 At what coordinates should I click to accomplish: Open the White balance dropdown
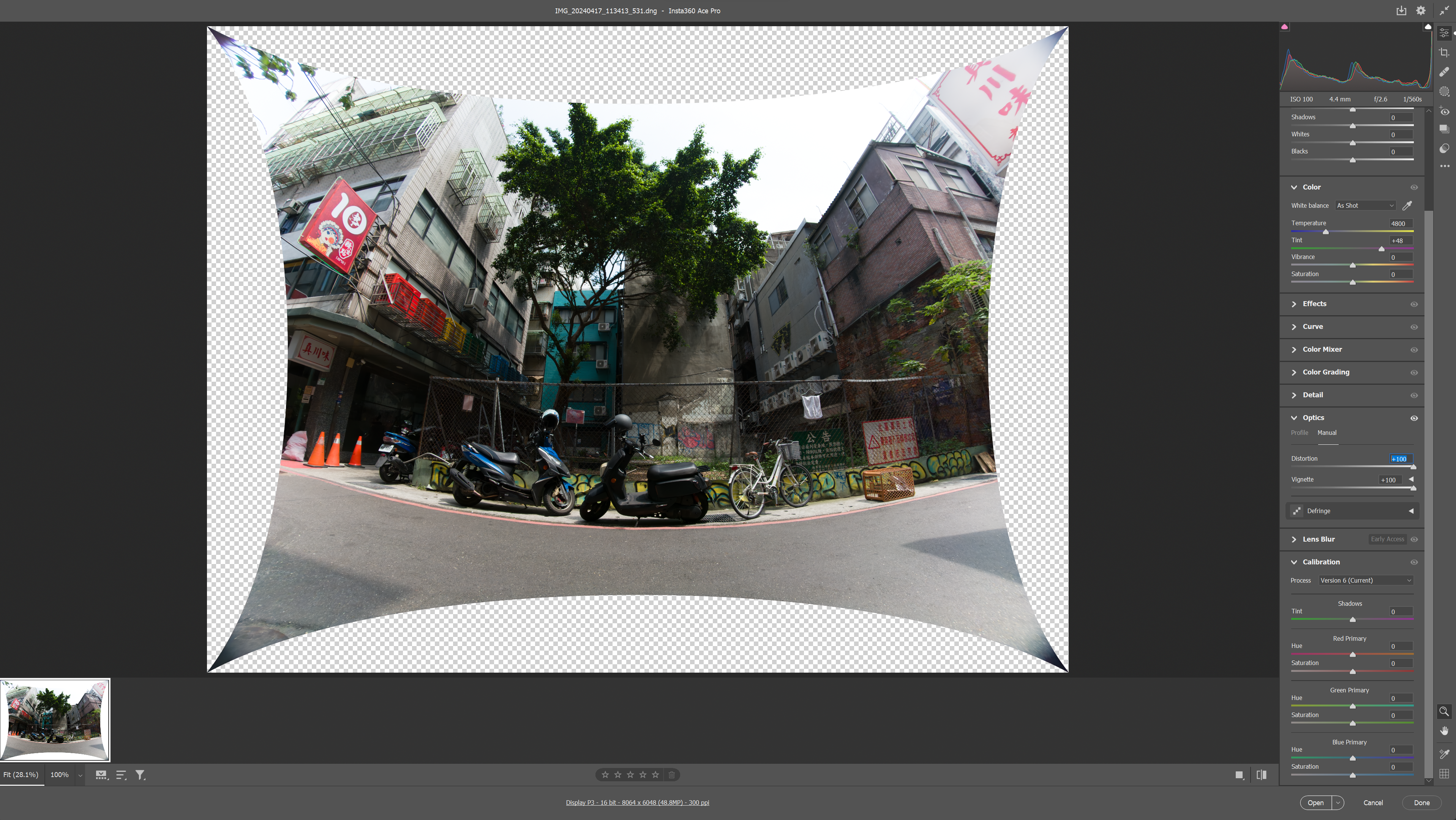click(1365, 206)
